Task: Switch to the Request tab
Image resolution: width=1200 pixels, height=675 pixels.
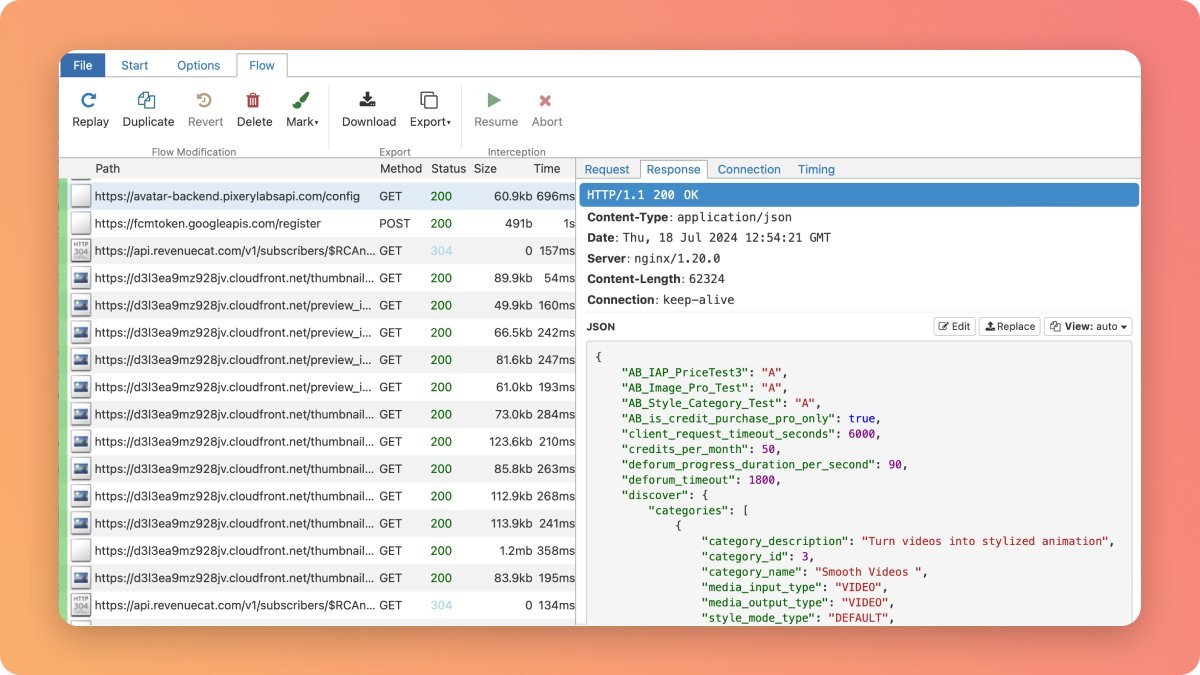Action: (607, 169)
